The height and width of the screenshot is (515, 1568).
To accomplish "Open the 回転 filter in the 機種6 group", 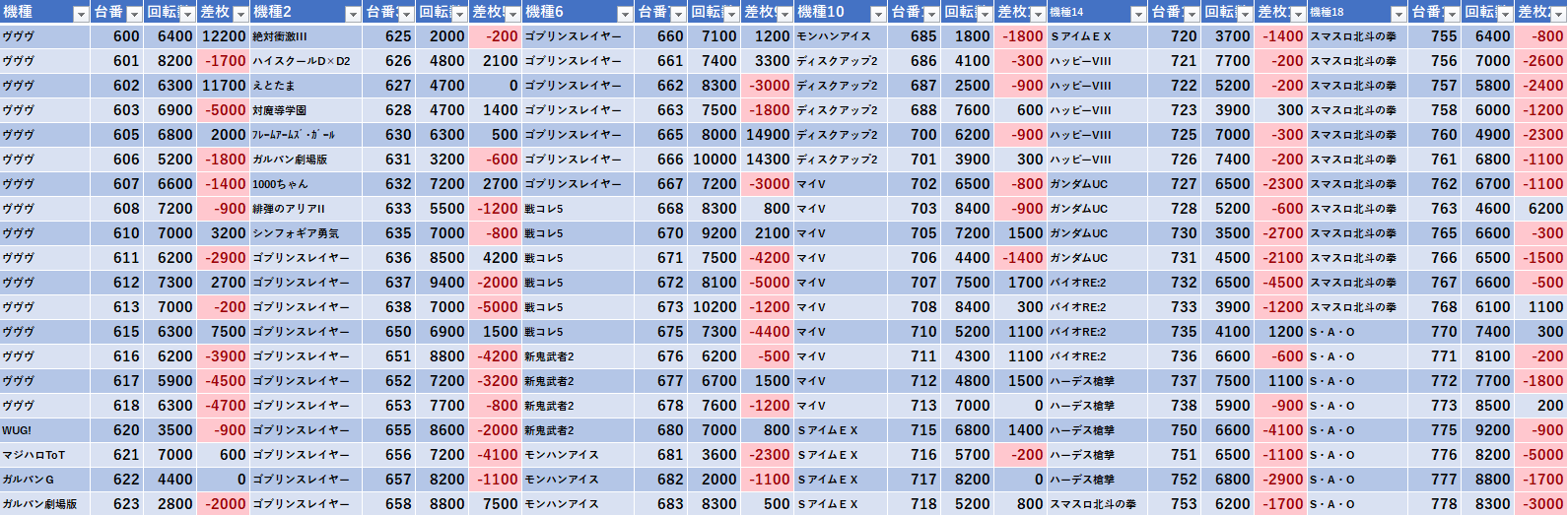I will coord(731,14).
